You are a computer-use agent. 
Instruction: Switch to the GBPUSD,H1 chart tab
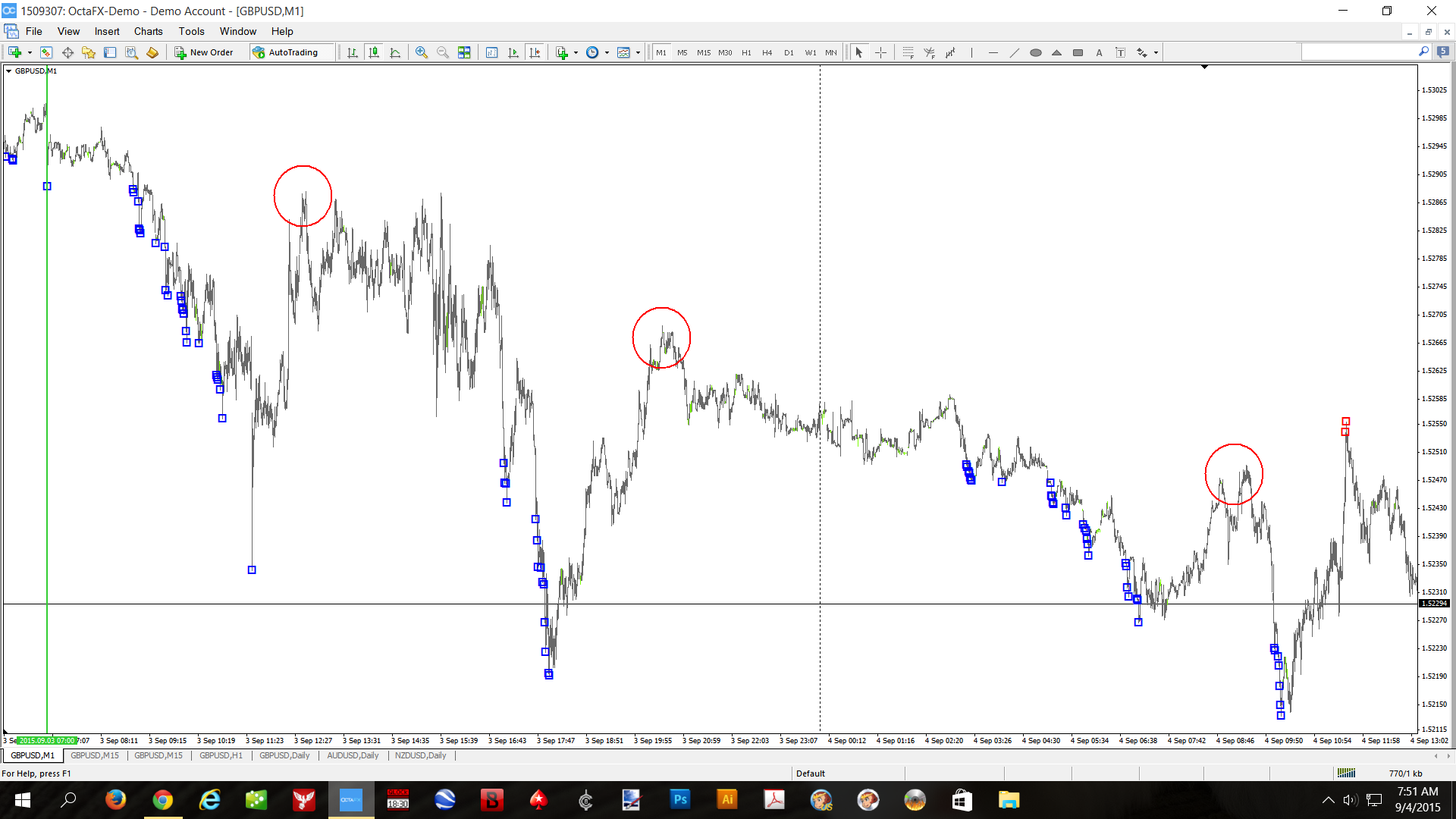(221, 755)
